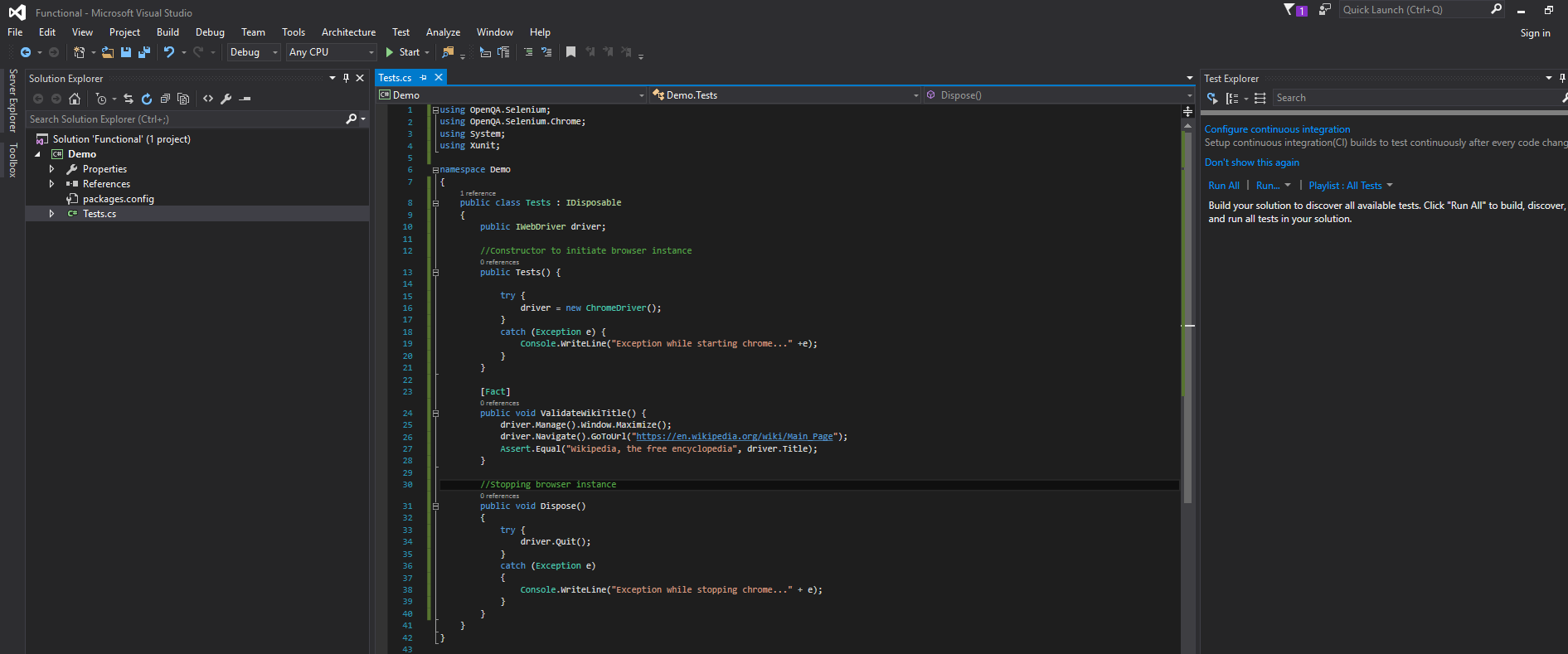Click the Toggle Bookmark icon
1568x654 pixels.
pos(570,52)
